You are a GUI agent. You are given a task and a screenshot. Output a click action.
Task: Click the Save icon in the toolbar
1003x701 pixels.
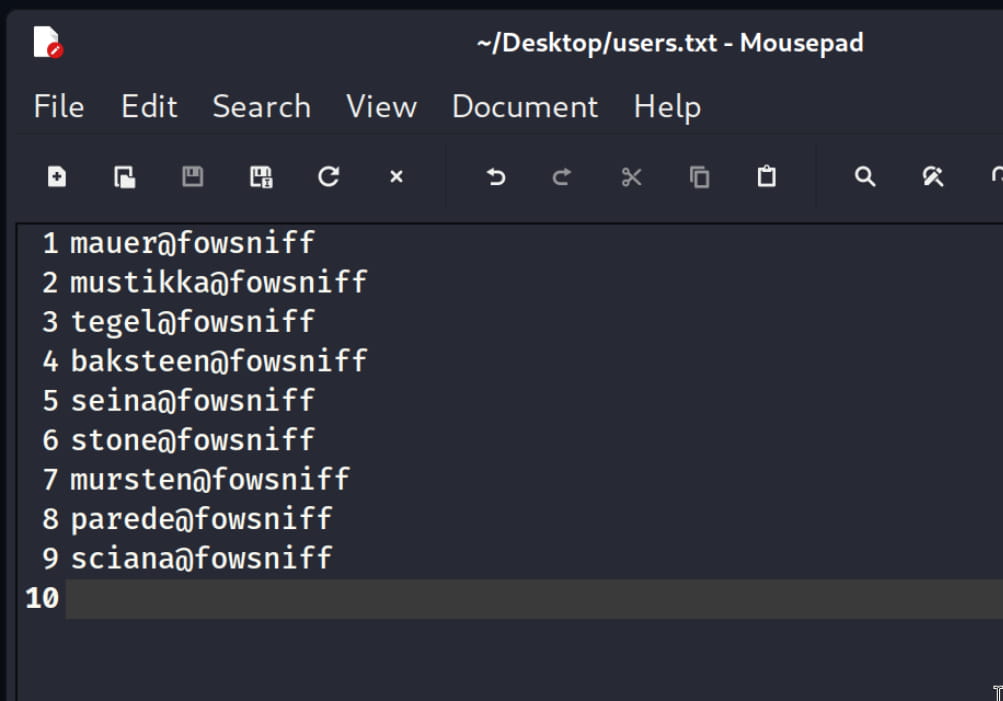193,177
